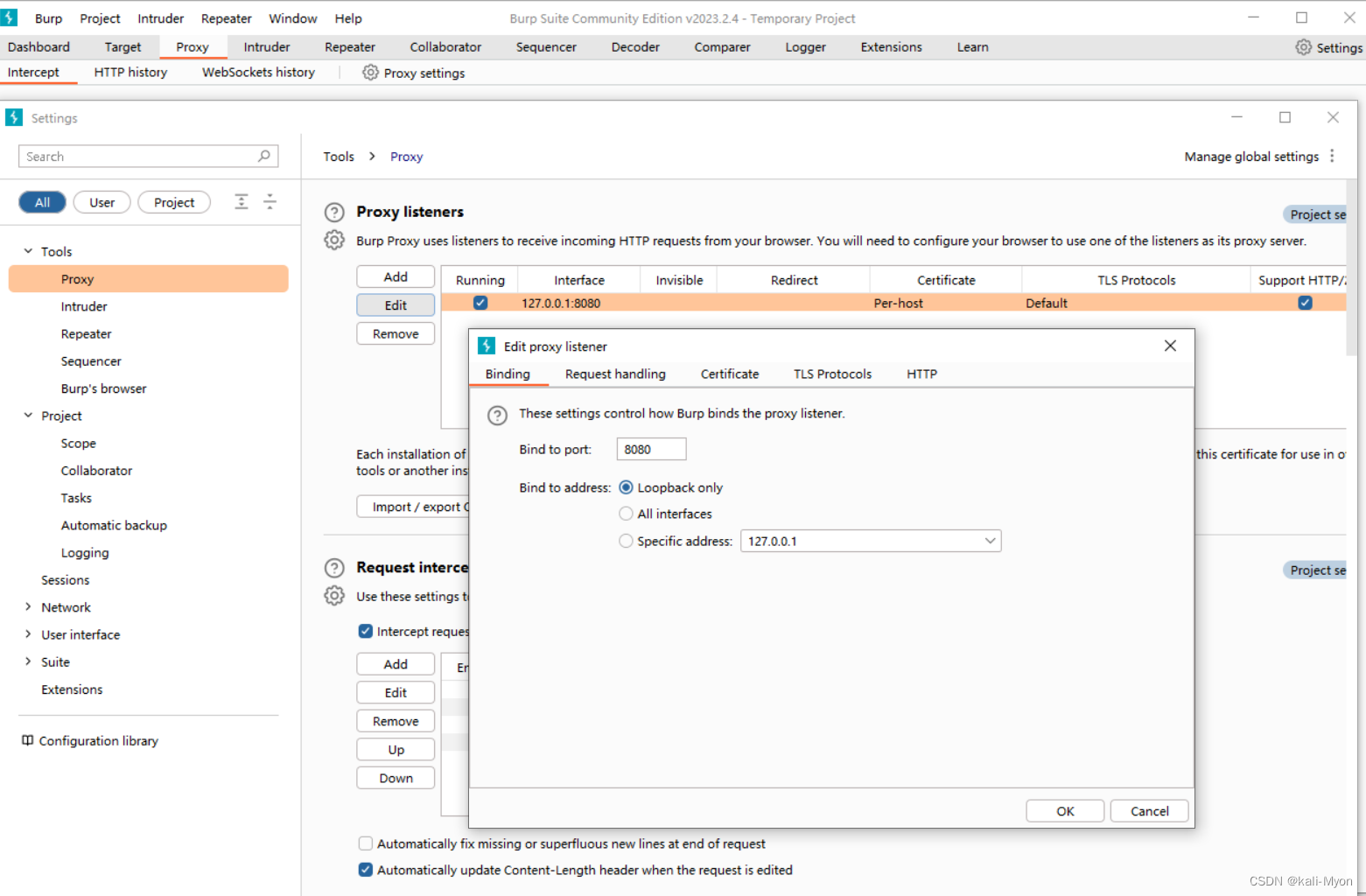
Task: Click gear icon beside Request interception rules
Action: 334,596
